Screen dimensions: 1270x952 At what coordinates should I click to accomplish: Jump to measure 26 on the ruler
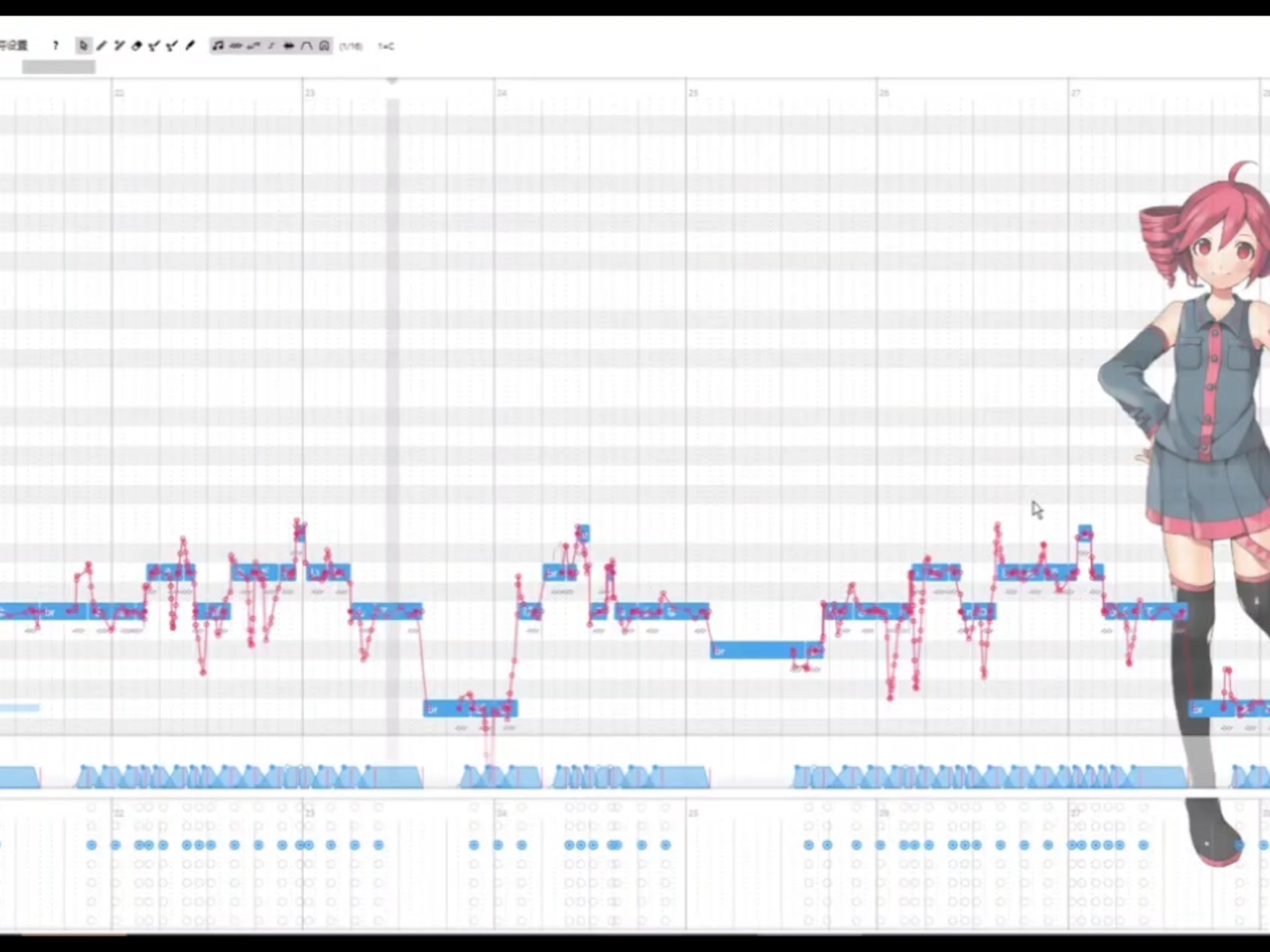click(x=884, y=93)
